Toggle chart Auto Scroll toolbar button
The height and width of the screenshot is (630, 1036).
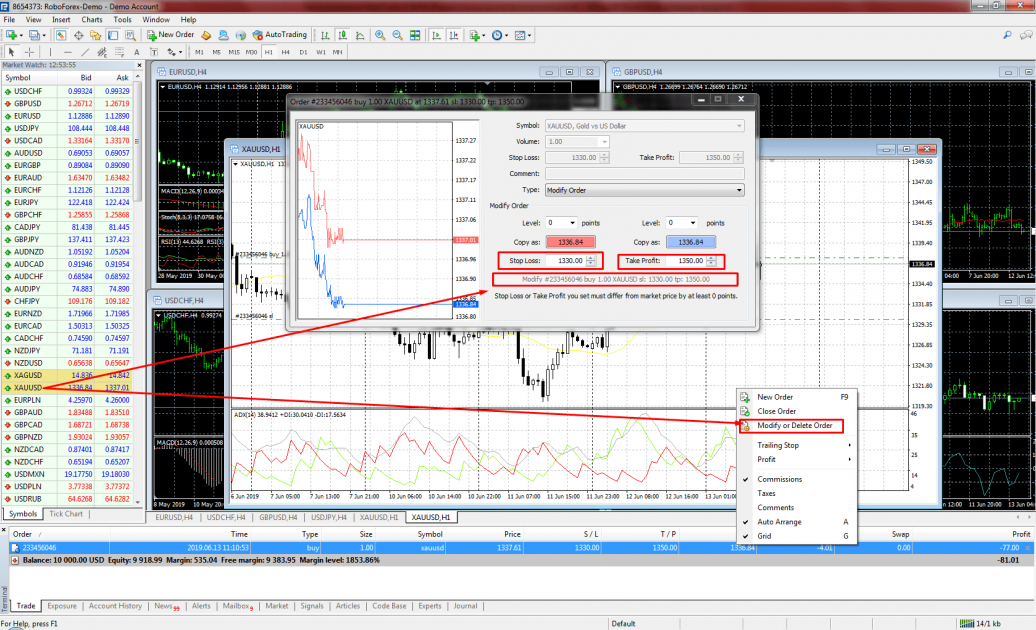coord(436,35)
